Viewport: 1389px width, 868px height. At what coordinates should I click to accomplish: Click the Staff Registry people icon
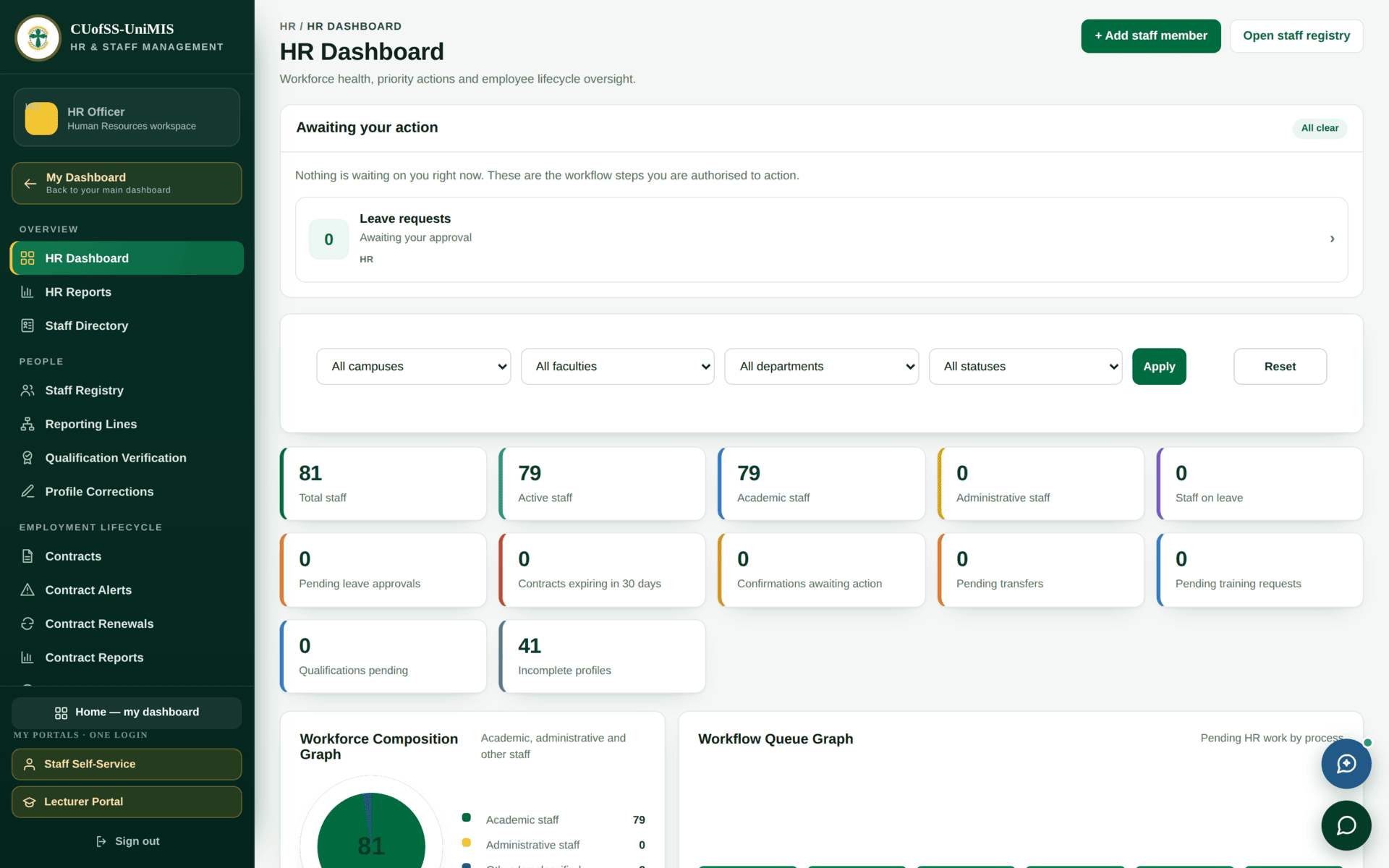click(27, 391)
